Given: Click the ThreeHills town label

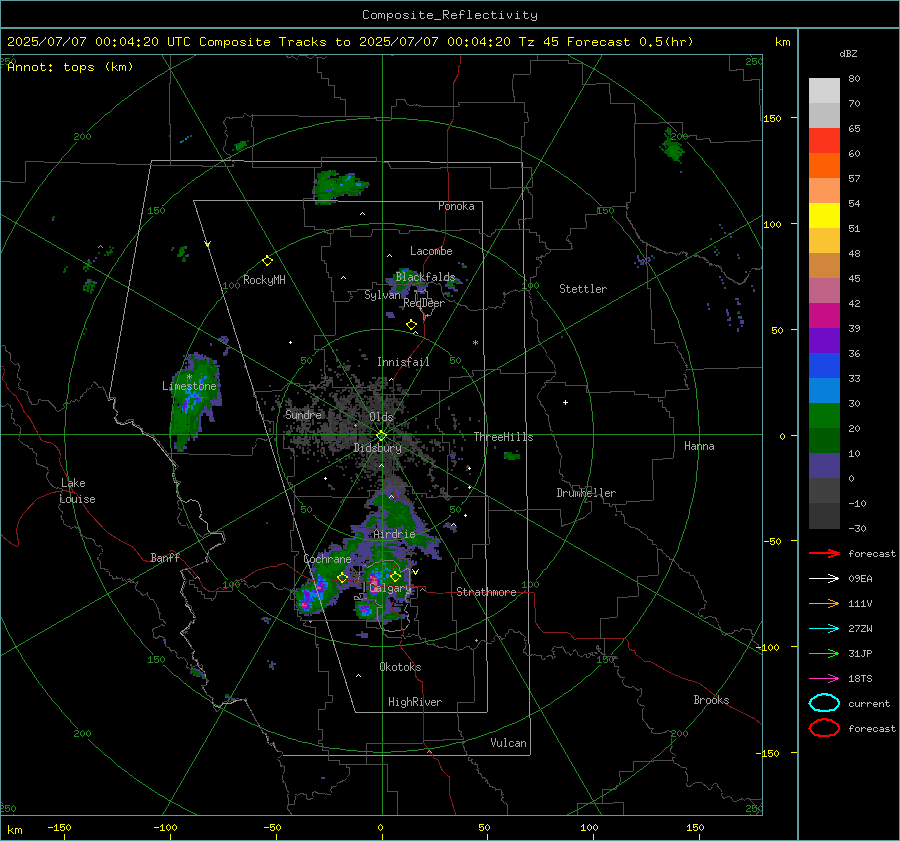Looking at the screenshot, I should coord(503,437).
